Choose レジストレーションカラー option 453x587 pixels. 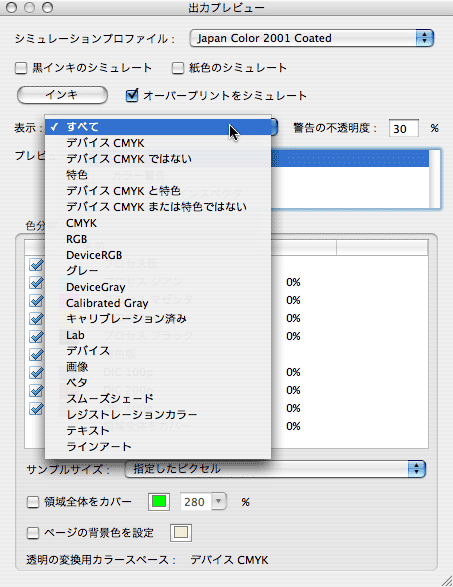click(158, 415)
